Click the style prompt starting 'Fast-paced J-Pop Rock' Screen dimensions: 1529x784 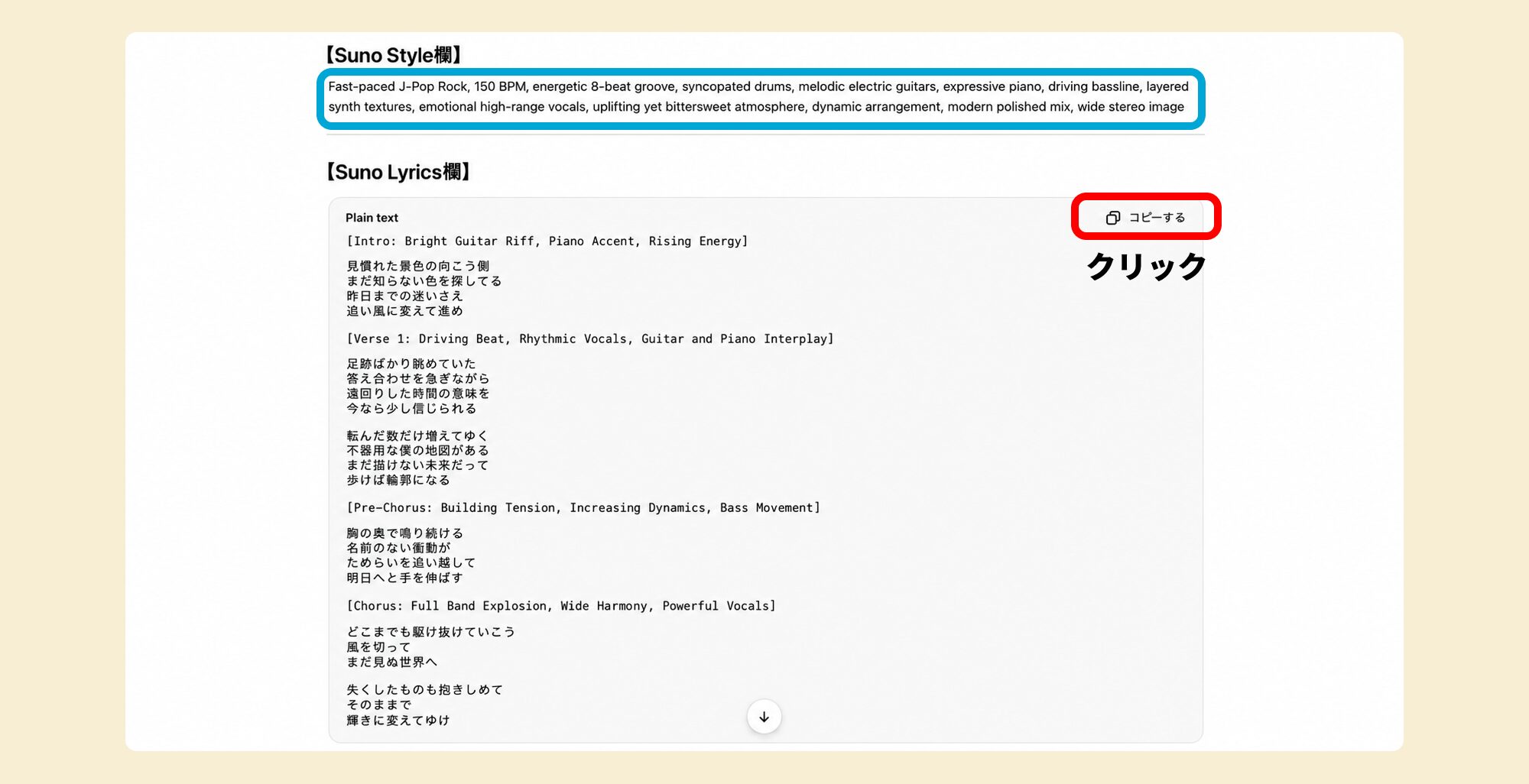(x=758, y=97)
